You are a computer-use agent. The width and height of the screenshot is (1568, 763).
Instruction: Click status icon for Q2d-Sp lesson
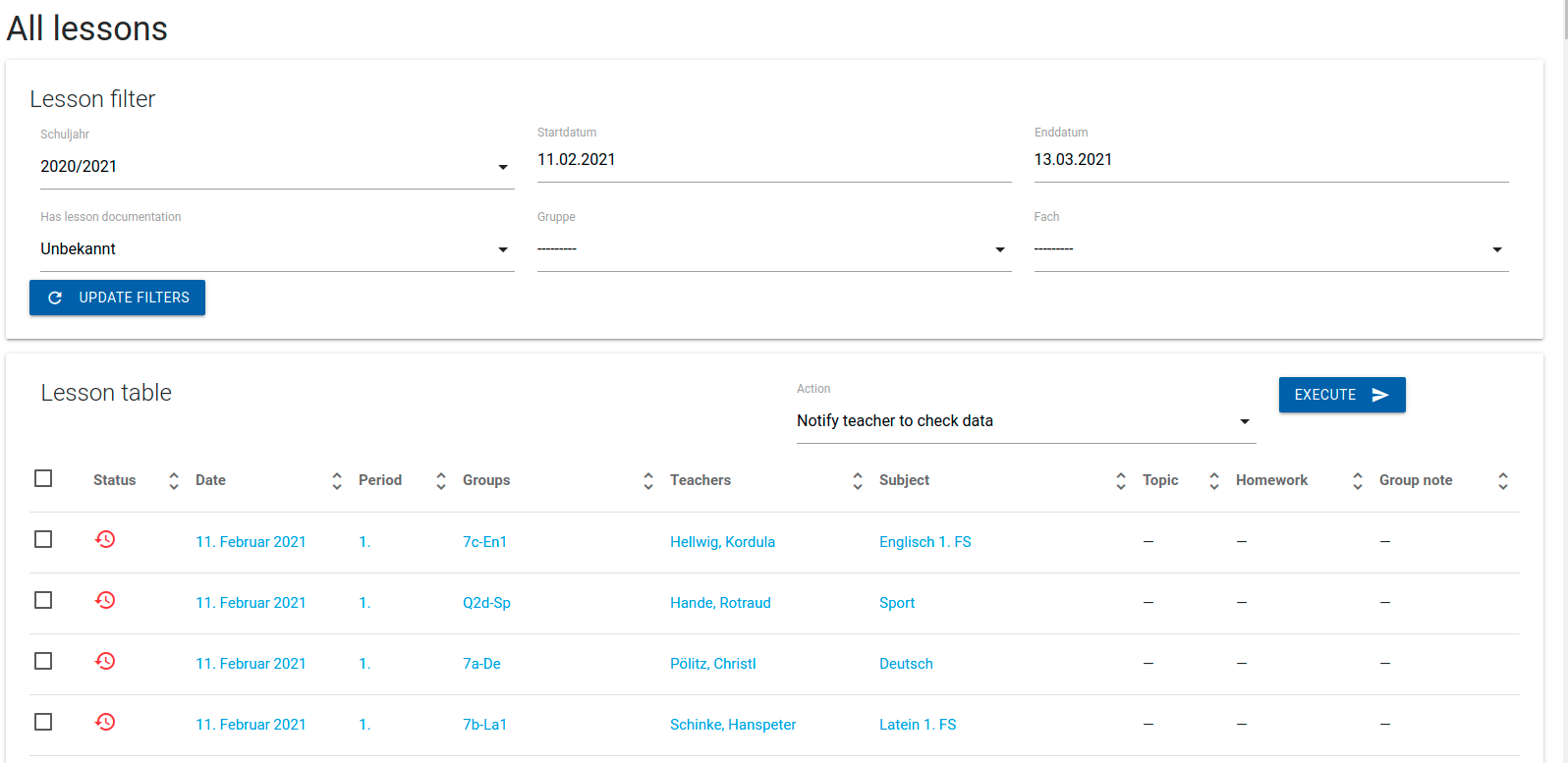pyautogui.click(x=105, y=600)
